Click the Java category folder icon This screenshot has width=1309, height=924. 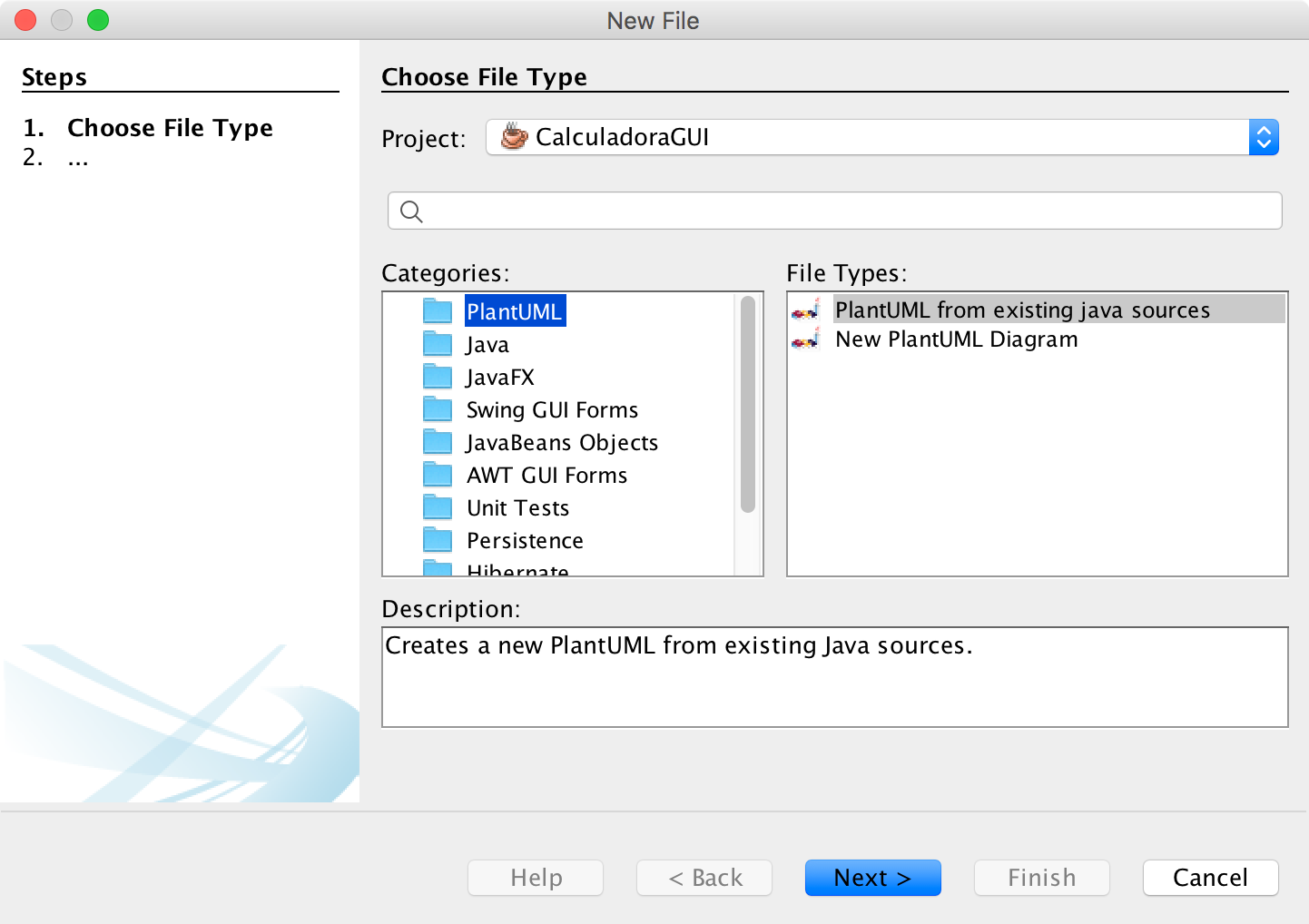(438, 343)
